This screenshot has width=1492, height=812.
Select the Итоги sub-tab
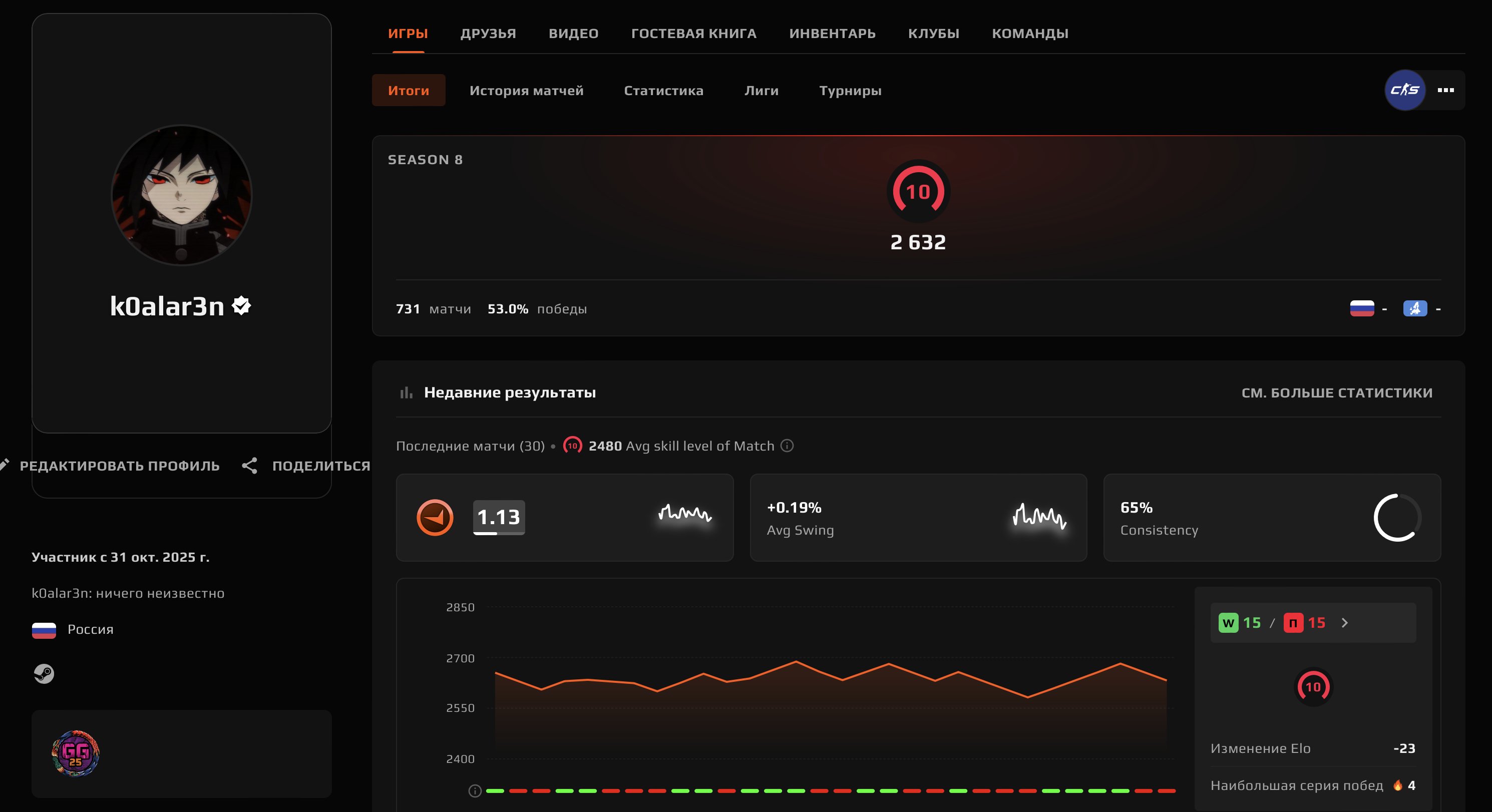(409, 90)
